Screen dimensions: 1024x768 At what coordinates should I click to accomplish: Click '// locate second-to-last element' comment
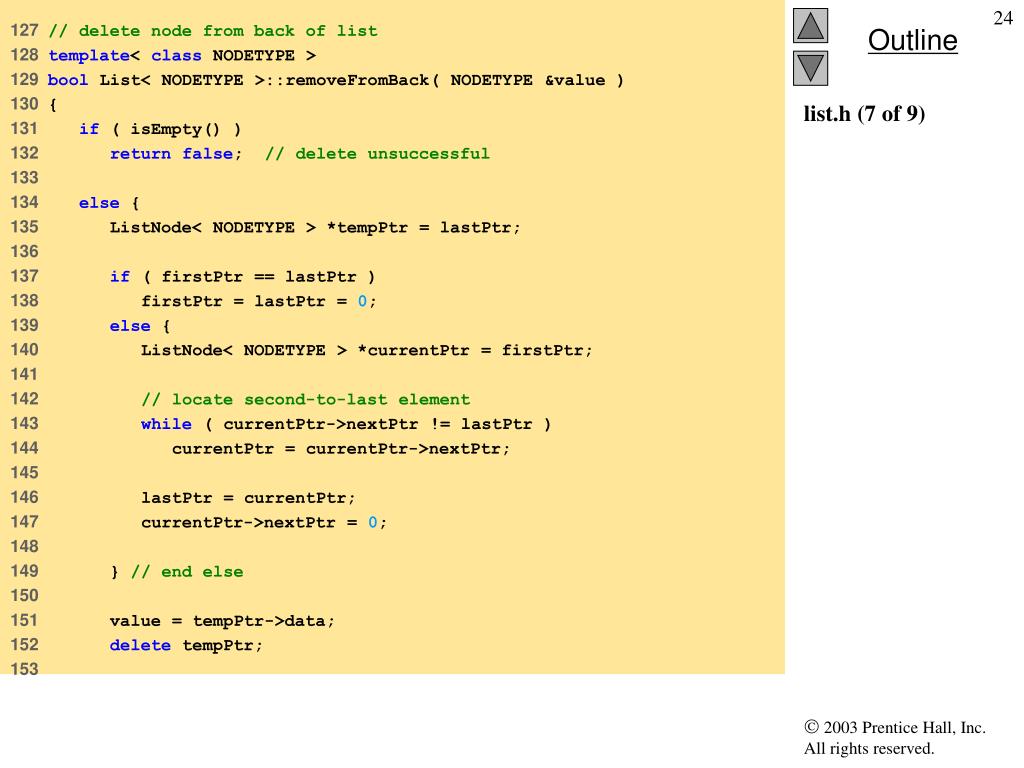[306, 400]
